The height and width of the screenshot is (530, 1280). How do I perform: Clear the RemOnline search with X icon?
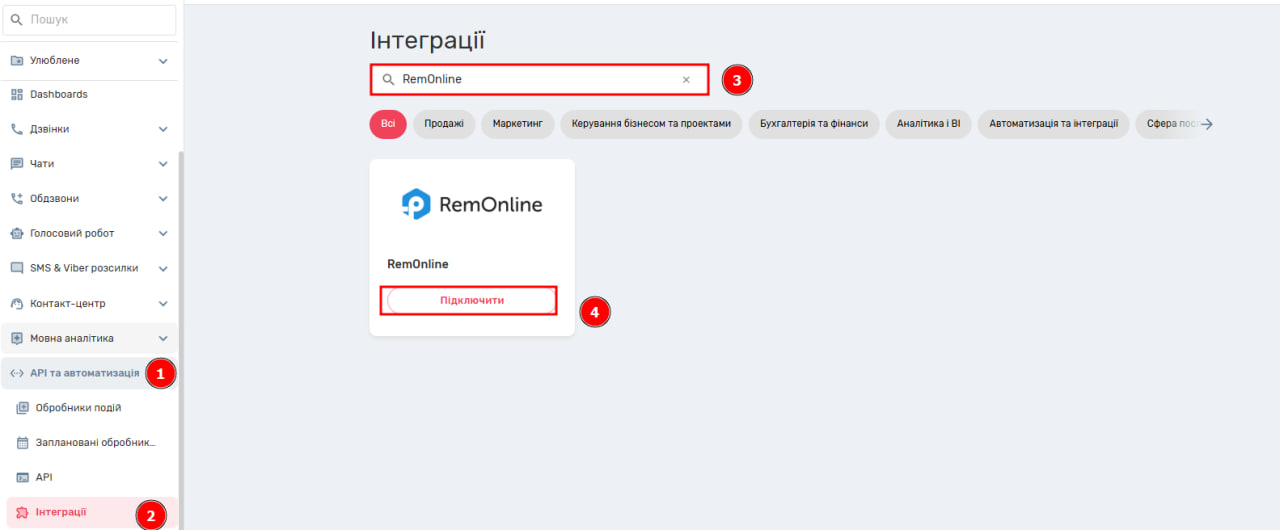click(x=686, y=80)
